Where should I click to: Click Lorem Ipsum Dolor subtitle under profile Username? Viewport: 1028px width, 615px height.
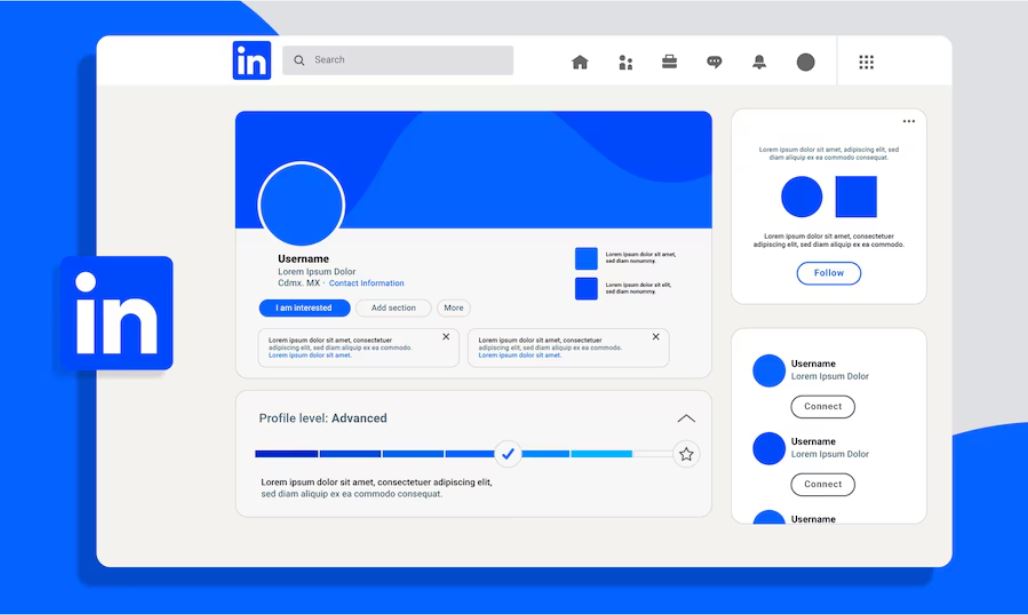(317, 271)
